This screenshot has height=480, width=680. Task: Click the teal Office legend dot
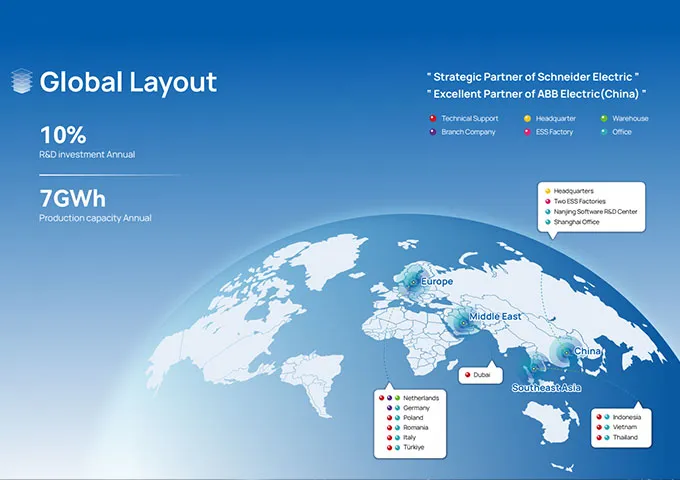pos(604,132)
